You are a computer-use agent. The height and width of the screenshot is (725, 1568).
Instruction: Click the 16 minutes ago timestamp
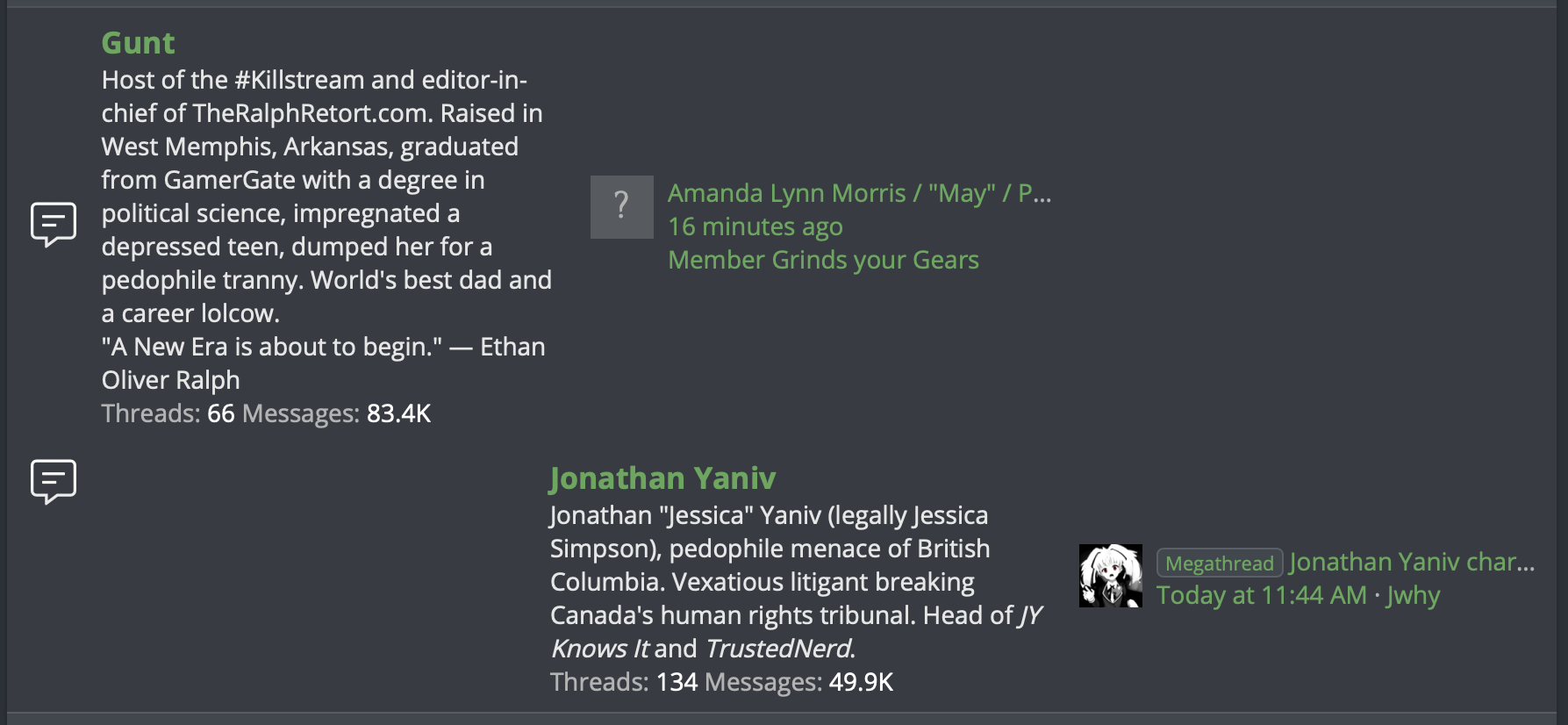pyautogui.click(x=755, y=226)
